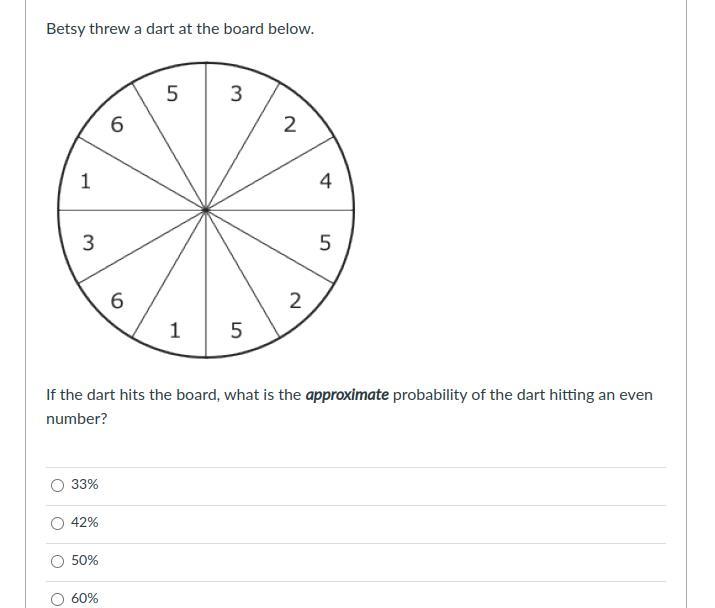Image resolution: width=715 pixels, height=608 pixels.
Task: Click the 5 section between 6 and 3
Action: pyautogui.click(x=172, y=94)
